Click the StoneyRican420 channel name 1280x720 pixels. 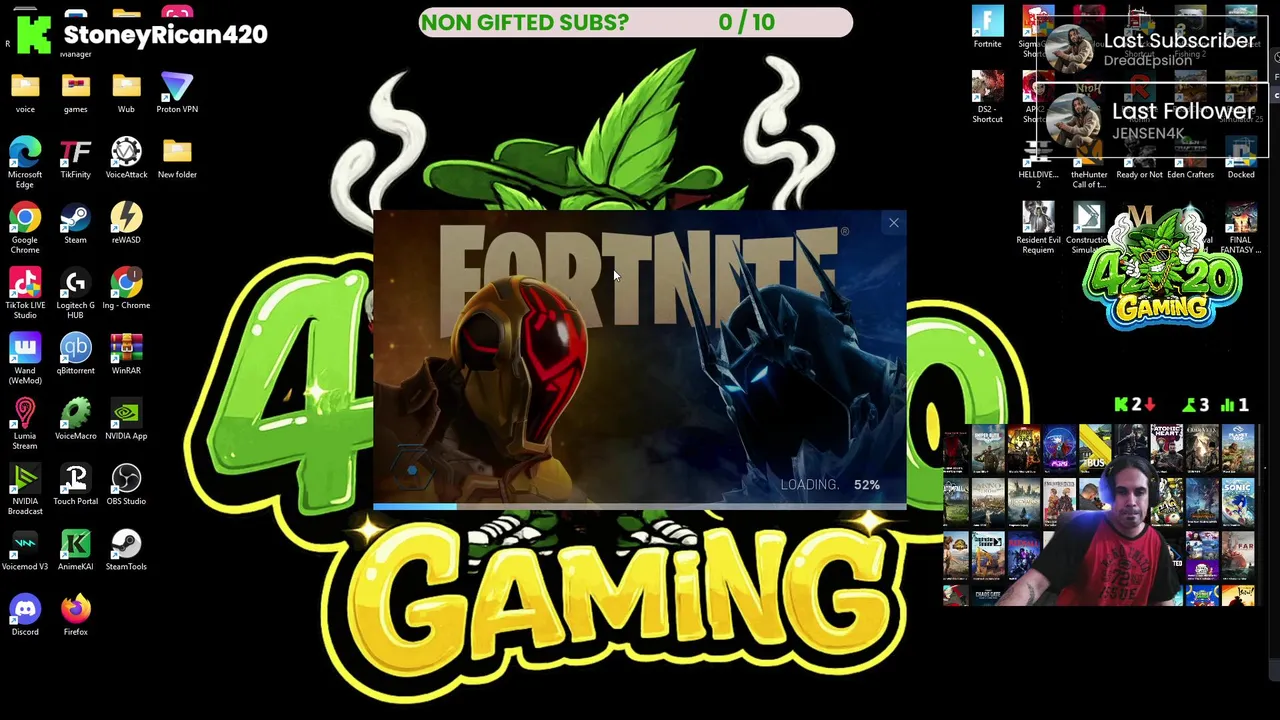pos(166,34)
